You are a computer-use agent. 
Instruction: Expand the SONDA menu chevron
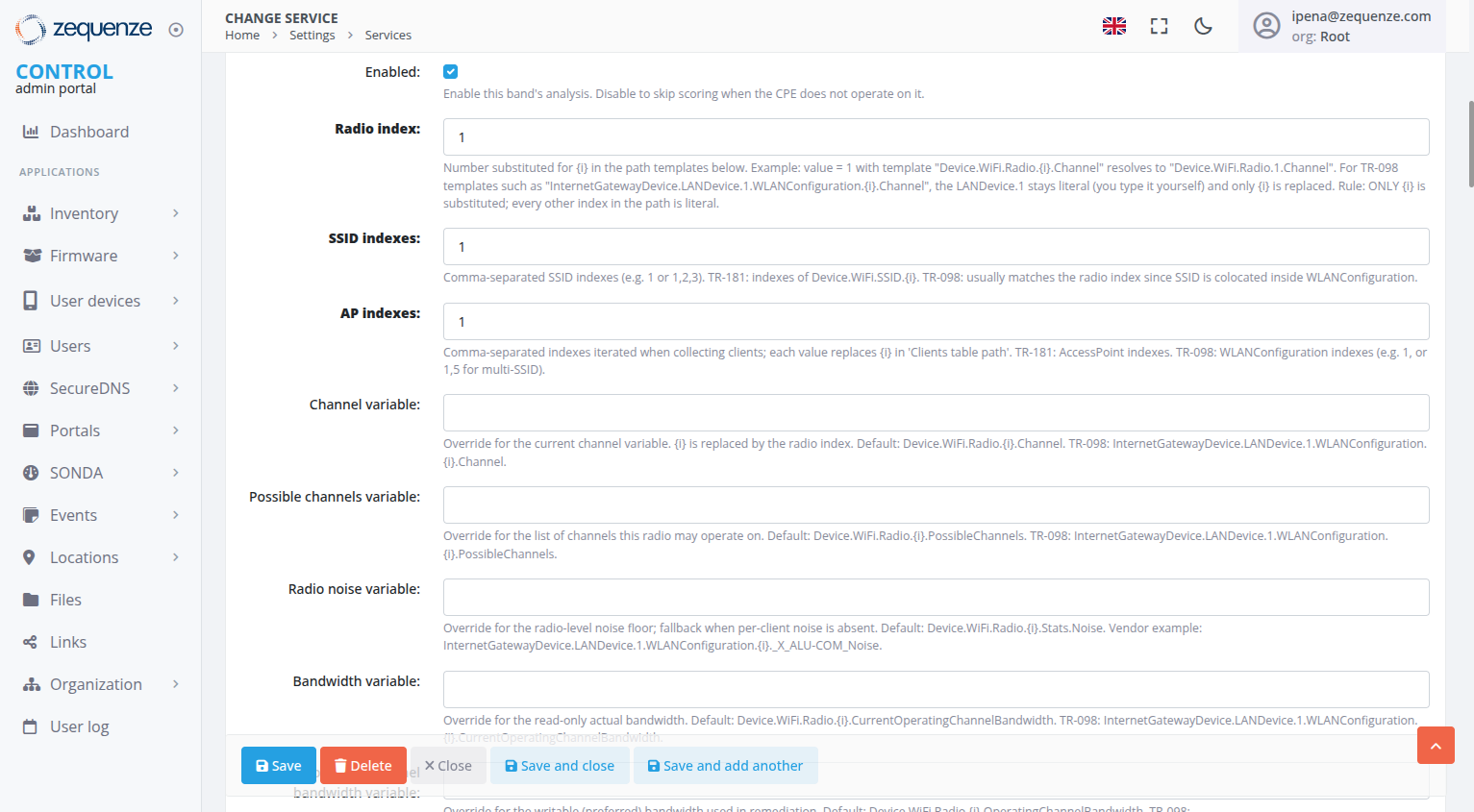(176, 473)
